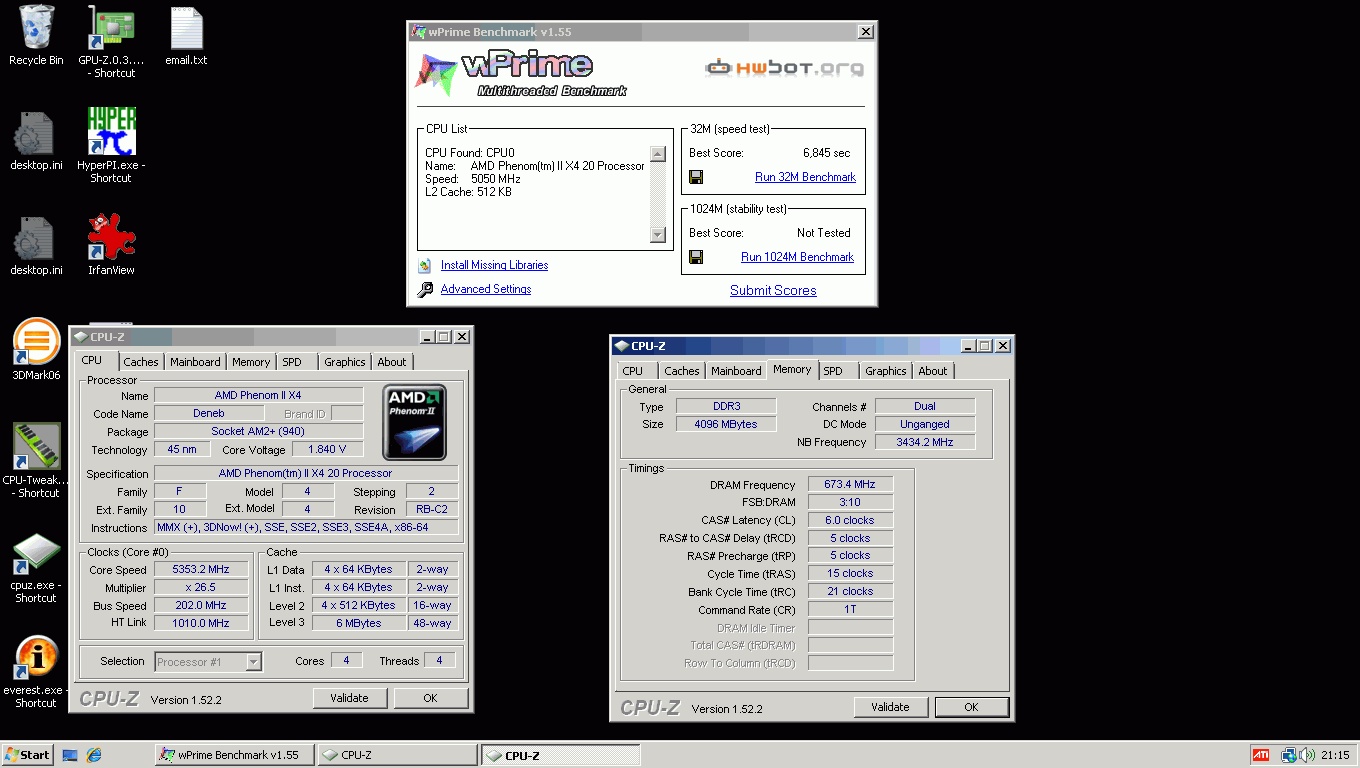Screen dimensions: 1360x768
Task: Switch to Mainboard tab in left CPU-Z
Action: pos(195,362)
